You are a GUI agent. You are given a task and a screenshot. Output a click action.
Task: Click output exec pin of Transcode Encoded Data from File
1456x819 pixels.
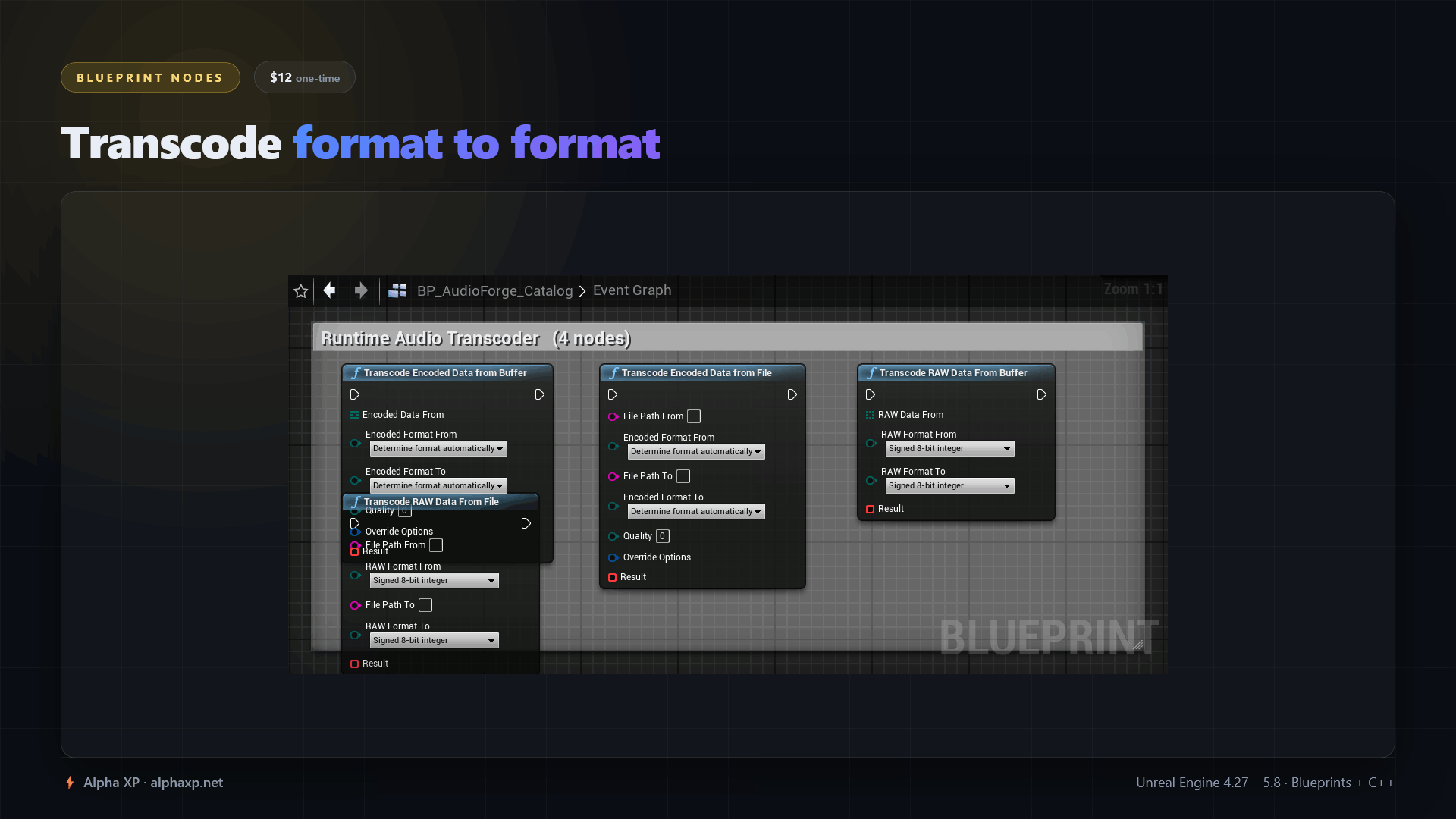click(x=792, y=395)
